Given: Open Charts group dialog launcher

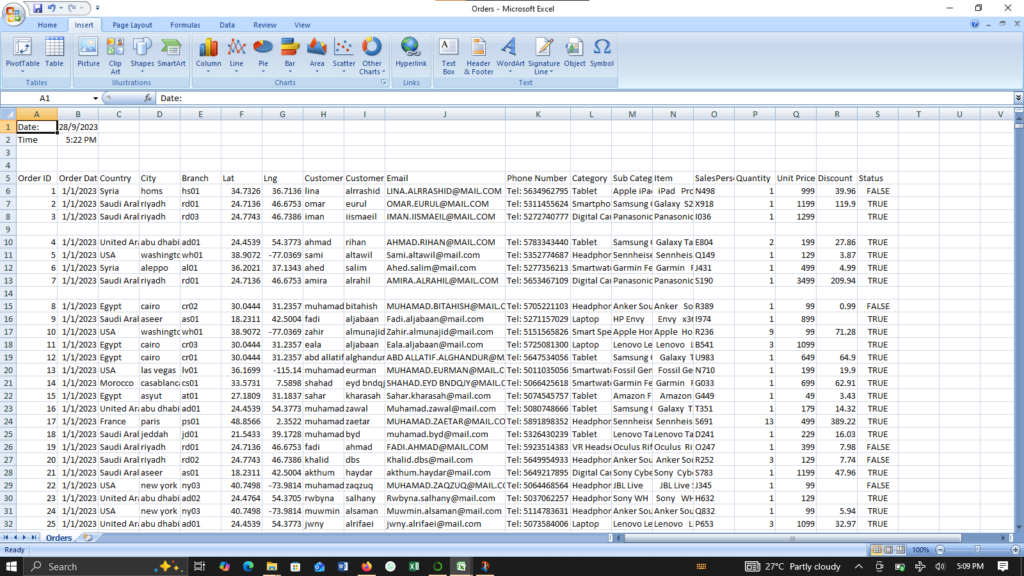Looking at the screenshot, I should click(383, 82).
